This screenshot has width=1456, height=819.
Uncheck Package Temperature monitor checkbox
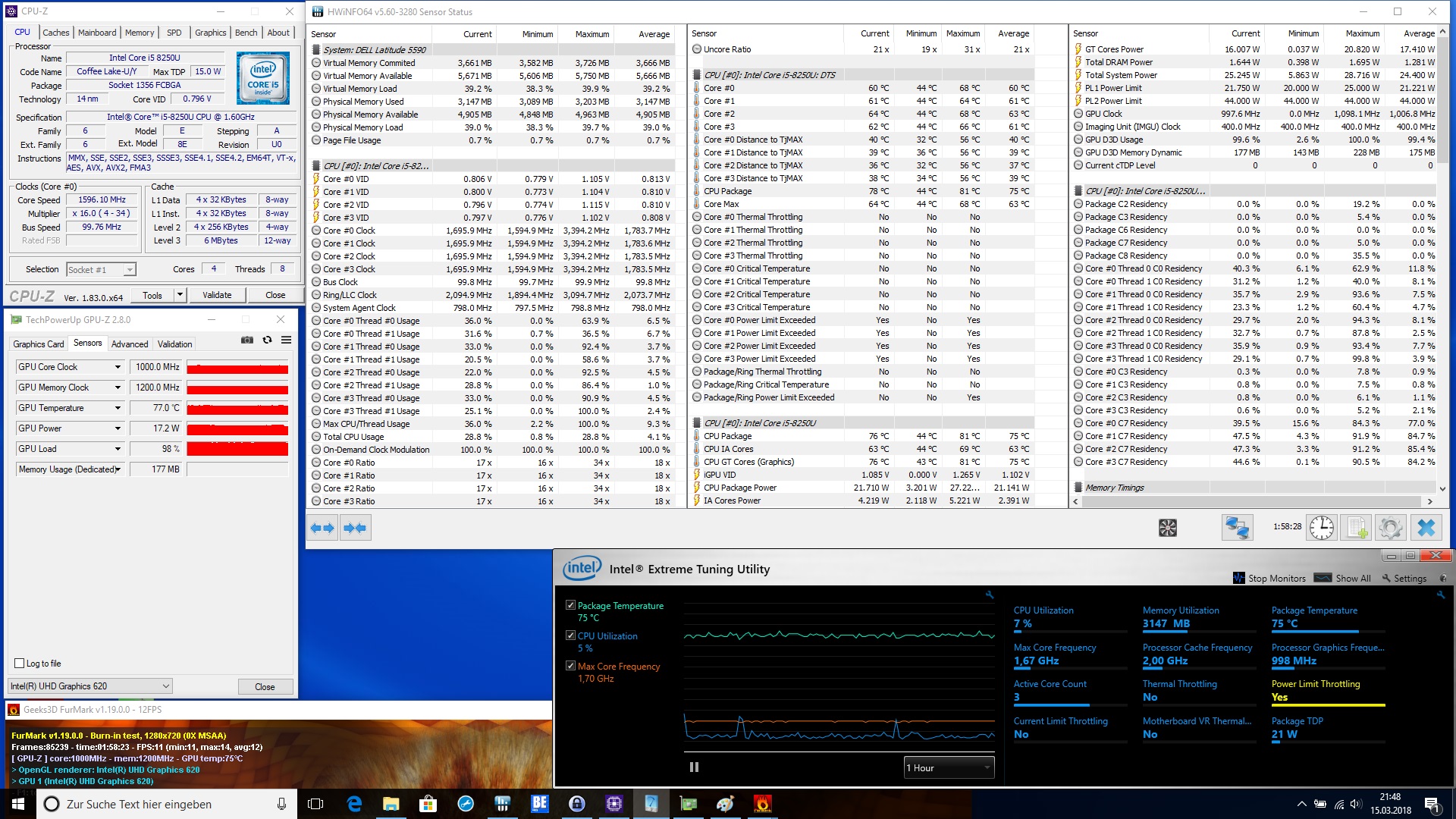click(x=570, y=605)
